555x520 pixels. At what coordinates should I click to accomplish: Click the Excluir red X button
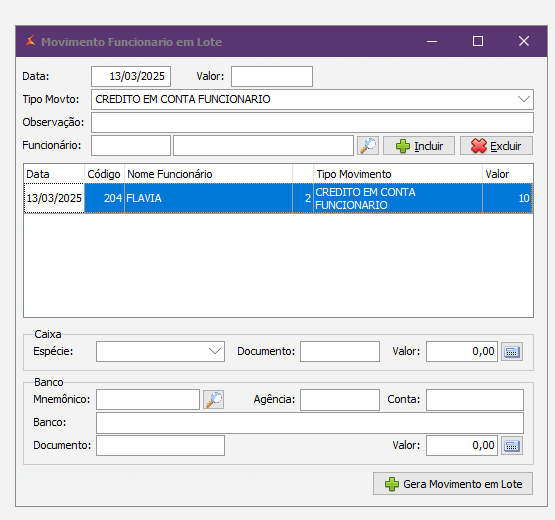[496, 146]
